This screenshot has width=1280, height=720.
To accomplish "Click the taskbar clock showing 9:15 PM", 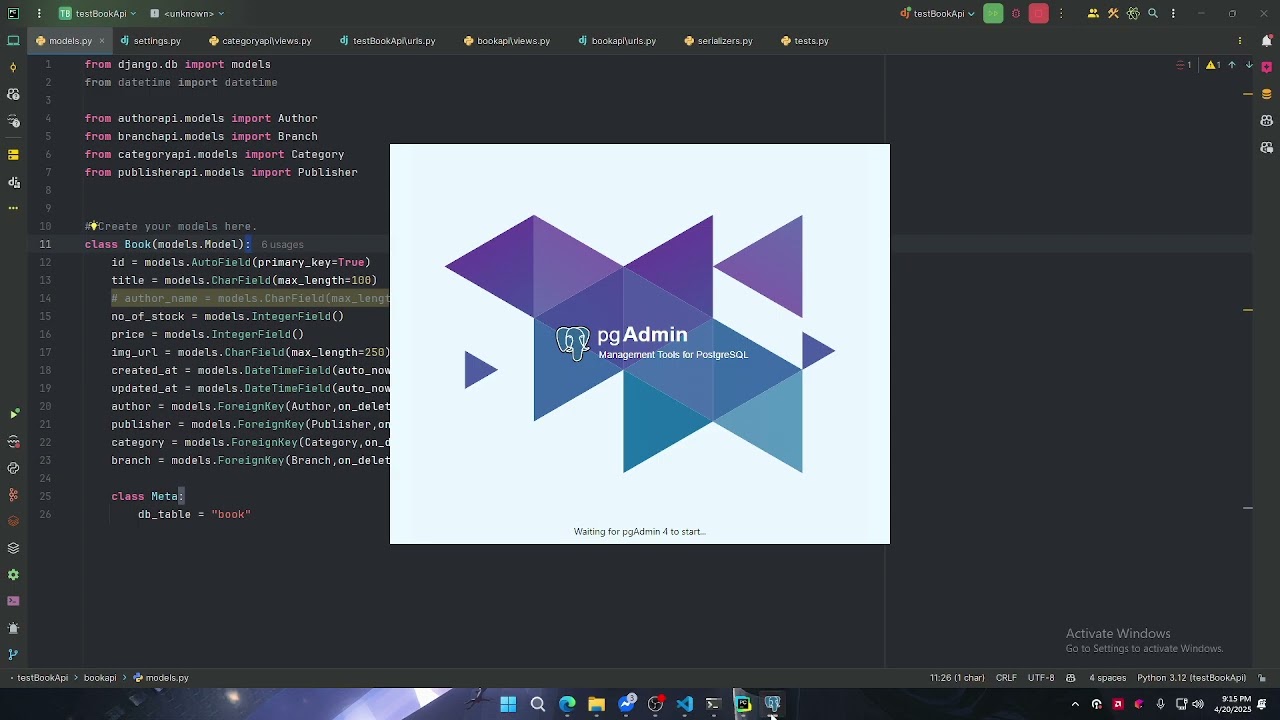I will tap(1232, 704).
